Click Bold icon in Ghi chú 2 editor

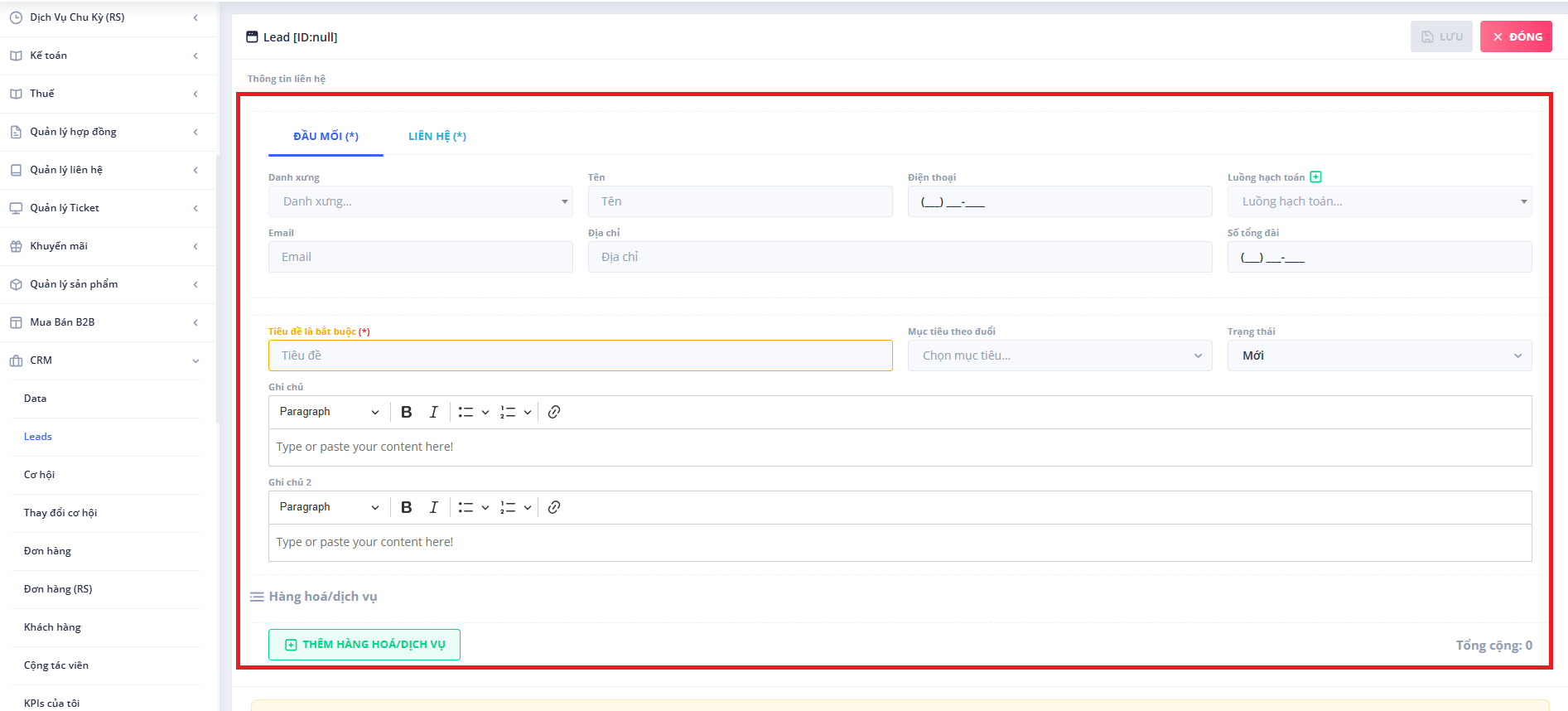coord(406,507)
